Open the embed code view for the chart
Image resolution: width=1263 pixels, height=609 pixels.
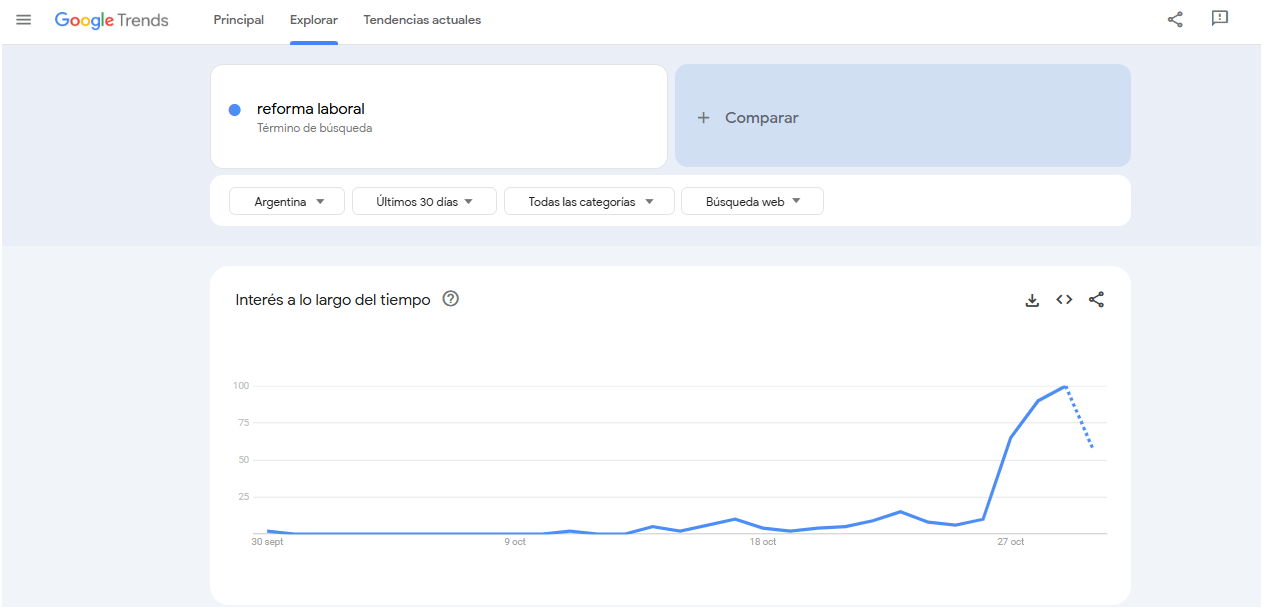(x=1063, y=299)
